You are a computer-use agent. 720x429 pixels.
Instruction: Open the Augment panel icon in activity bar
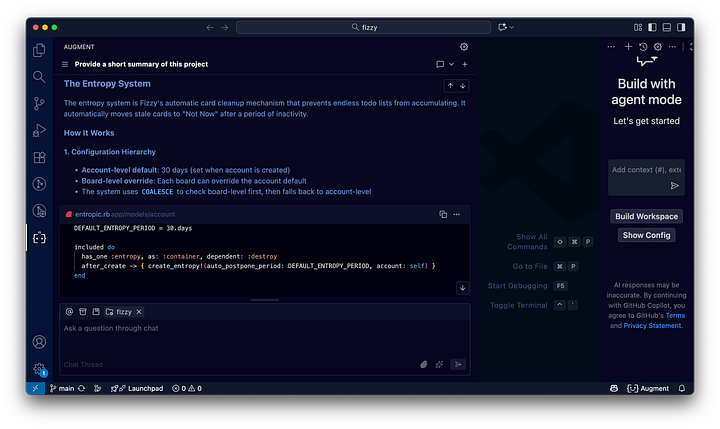tap(39, 238)
